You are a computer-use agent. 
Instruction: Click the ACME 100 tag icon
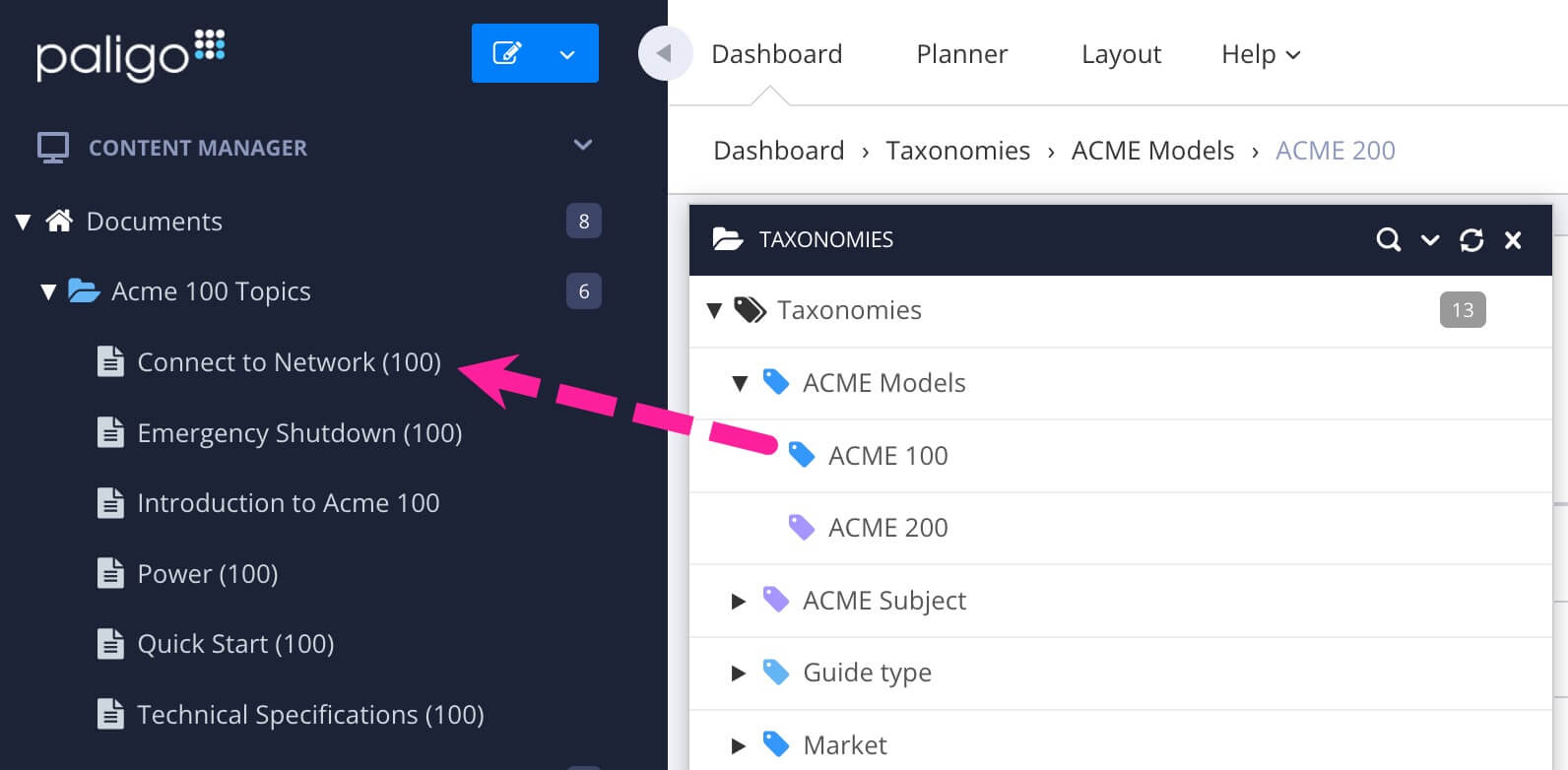802,455
